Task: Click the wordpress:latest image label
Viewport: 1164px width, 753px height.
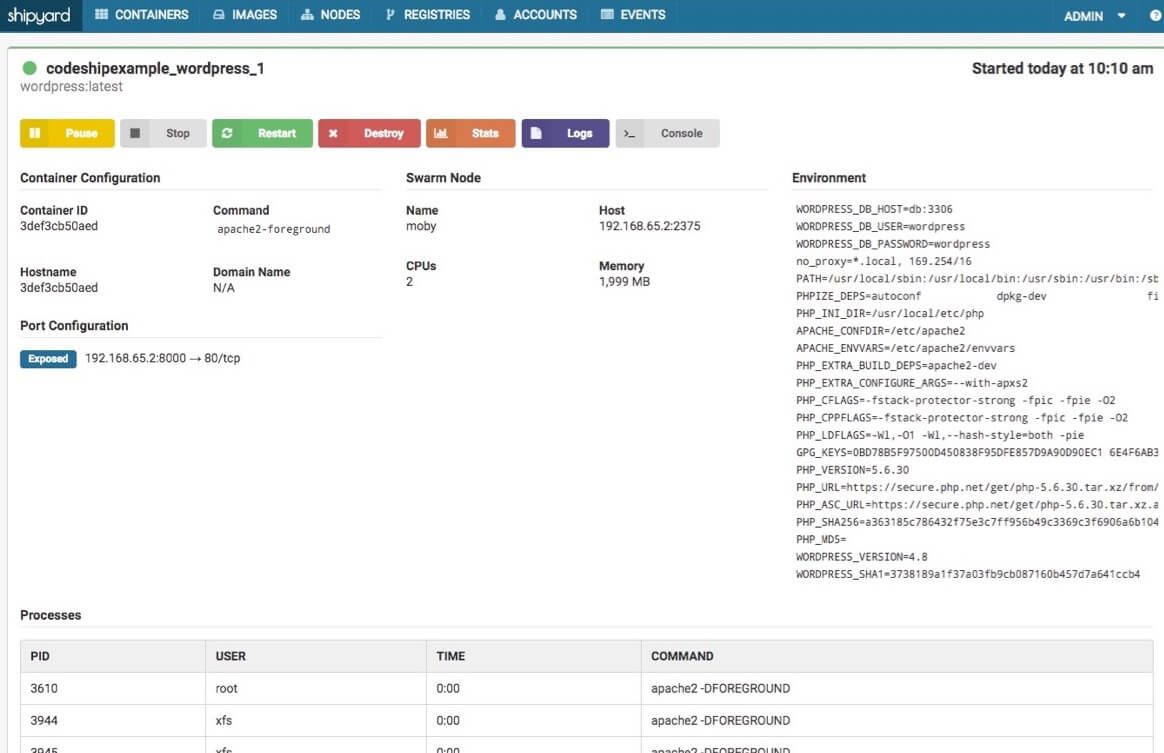Action: [x=71, y=87]
